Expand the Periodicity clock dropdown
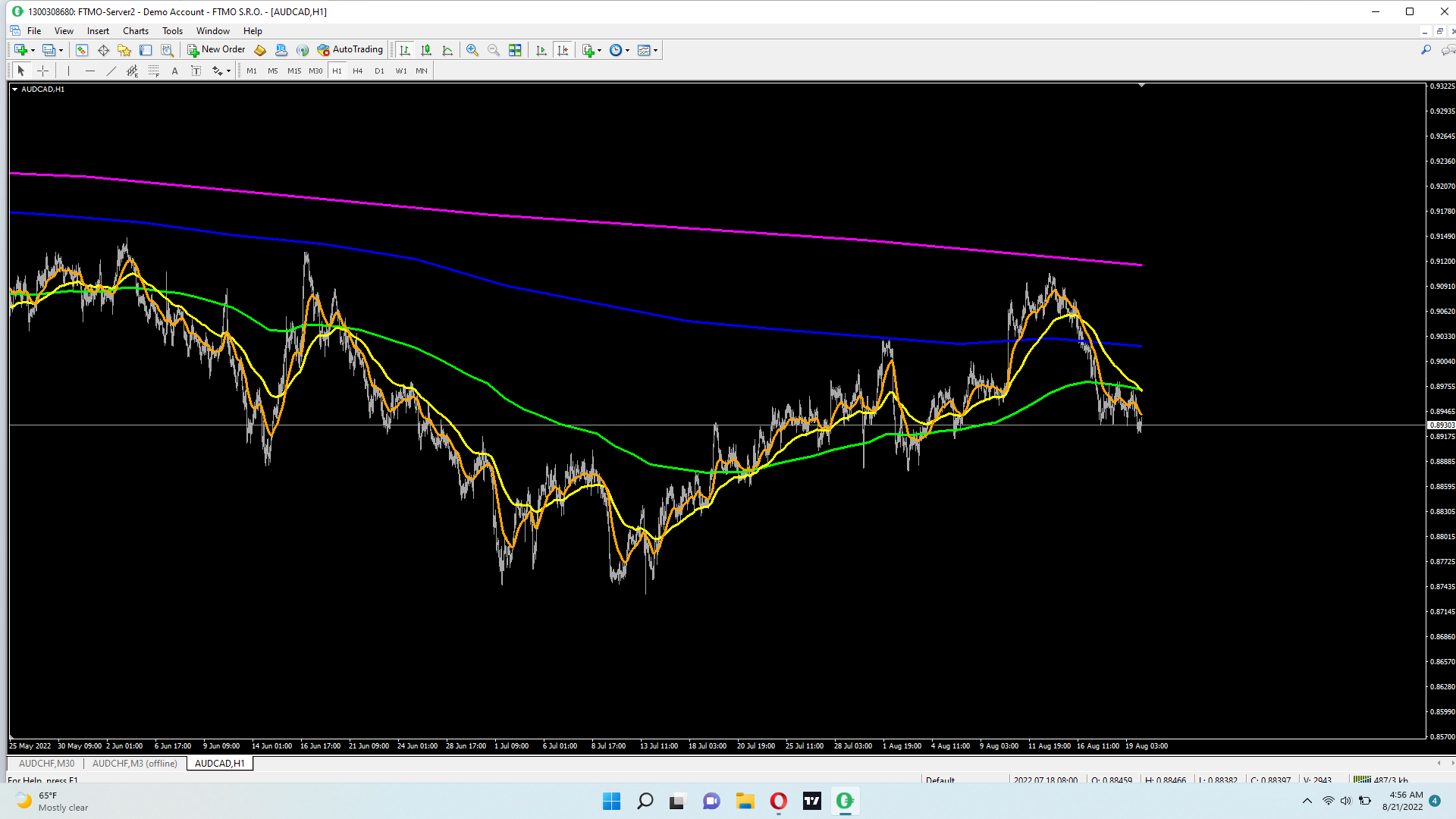 [627, 50]
